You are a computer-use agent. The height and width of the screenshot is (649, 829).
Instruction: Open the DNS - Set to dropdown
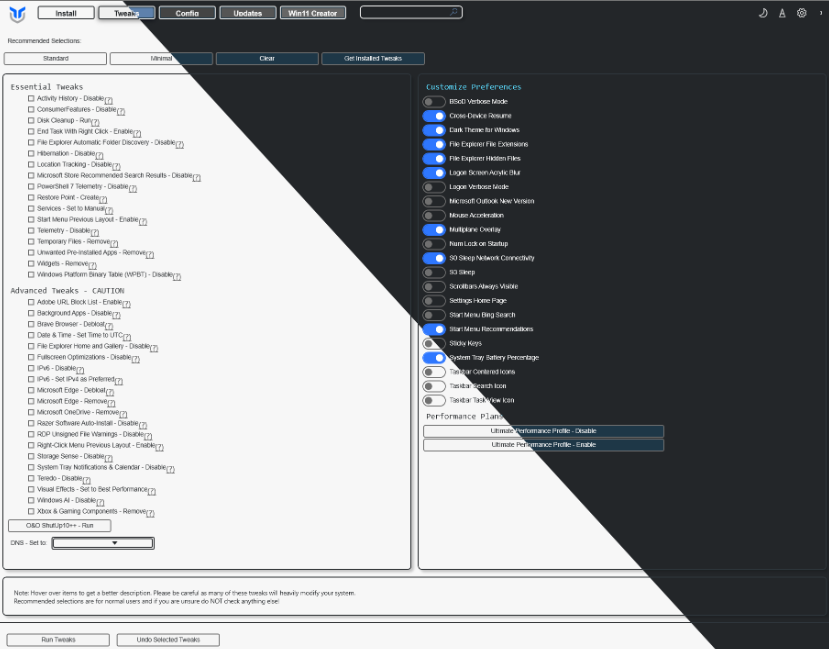click(103, 543)
